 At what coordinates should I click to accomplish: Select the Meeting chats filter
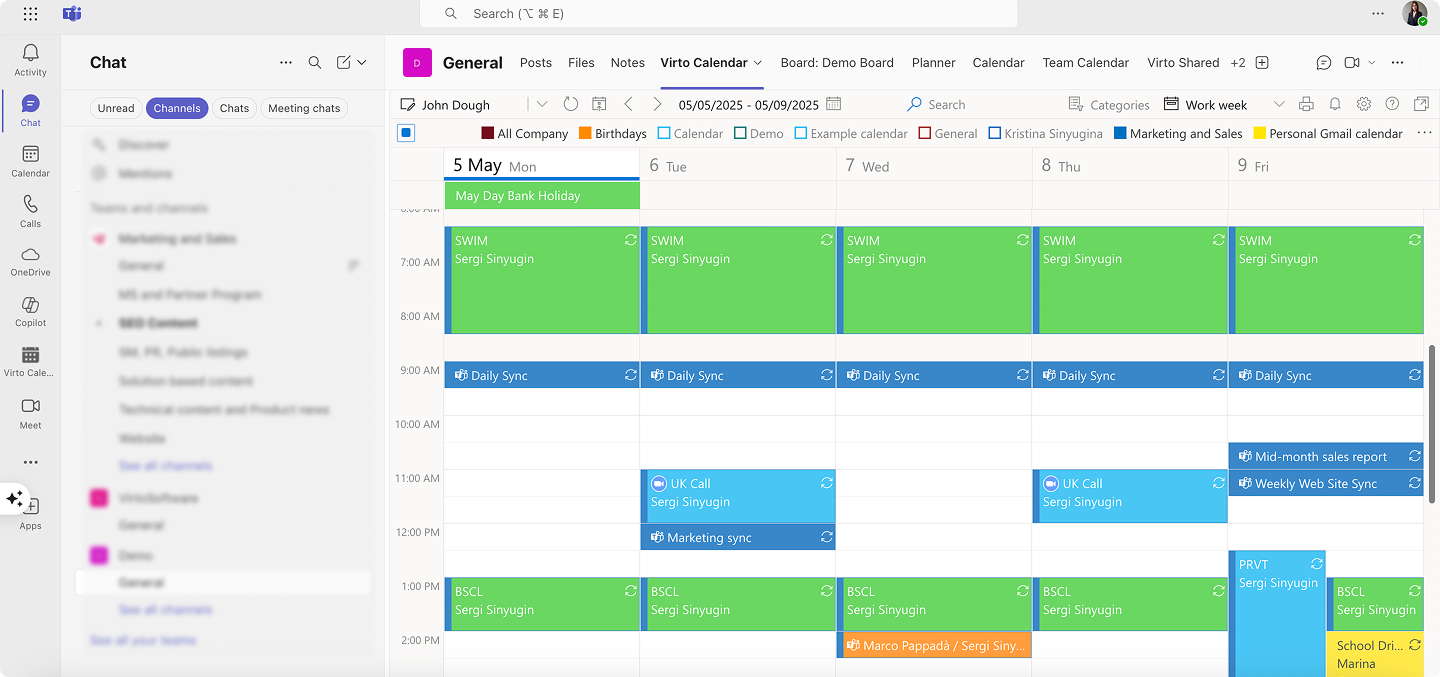pyautogui.click(x=304, y=108)
